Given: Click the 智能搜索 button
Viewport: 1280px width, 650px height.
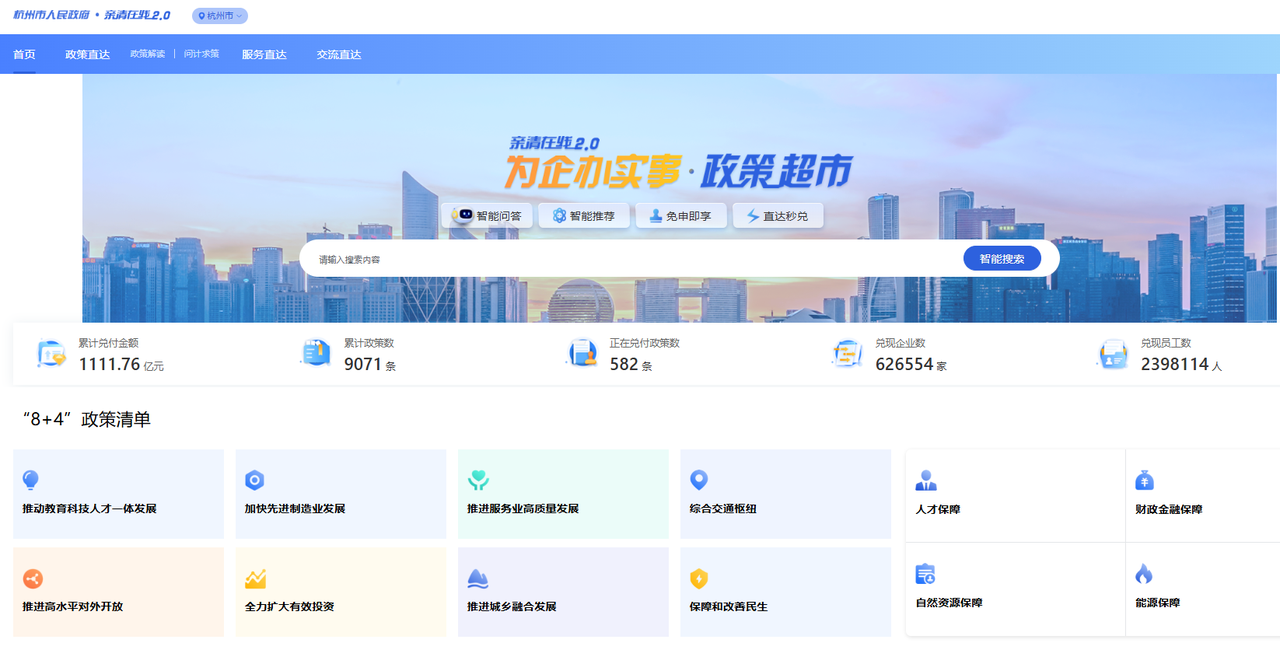Looking at the screenshot, I should click(x=1002, y=258).
